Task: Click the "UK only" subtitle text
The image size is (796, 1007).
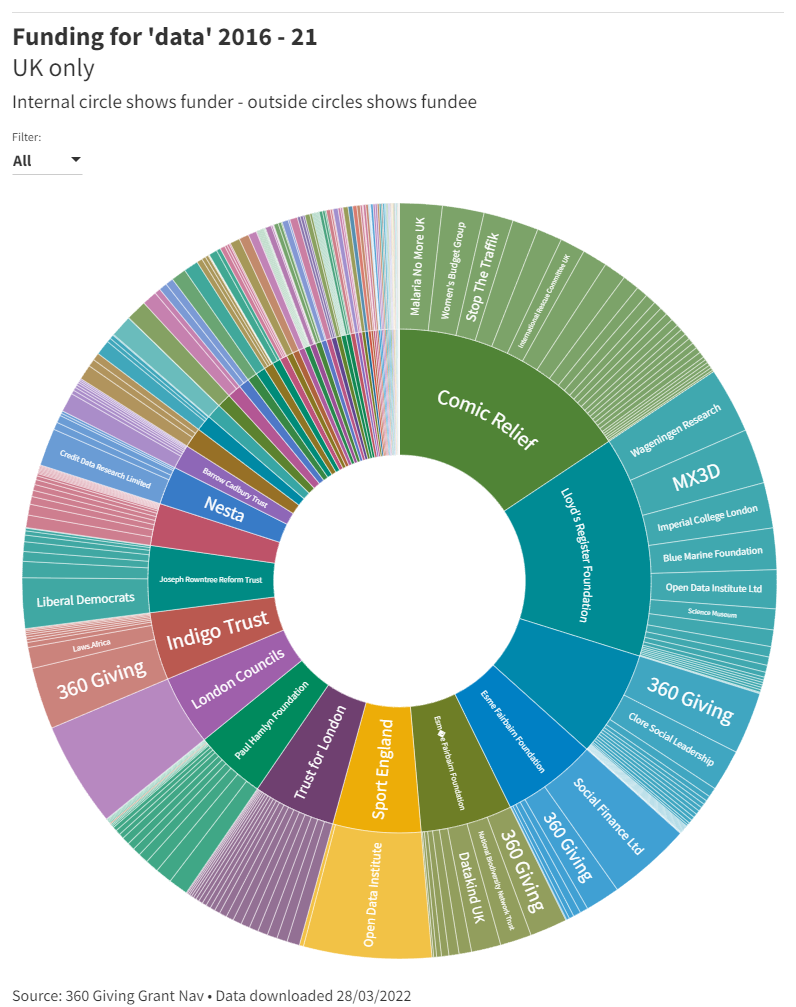Action: [x=53, y=68]
